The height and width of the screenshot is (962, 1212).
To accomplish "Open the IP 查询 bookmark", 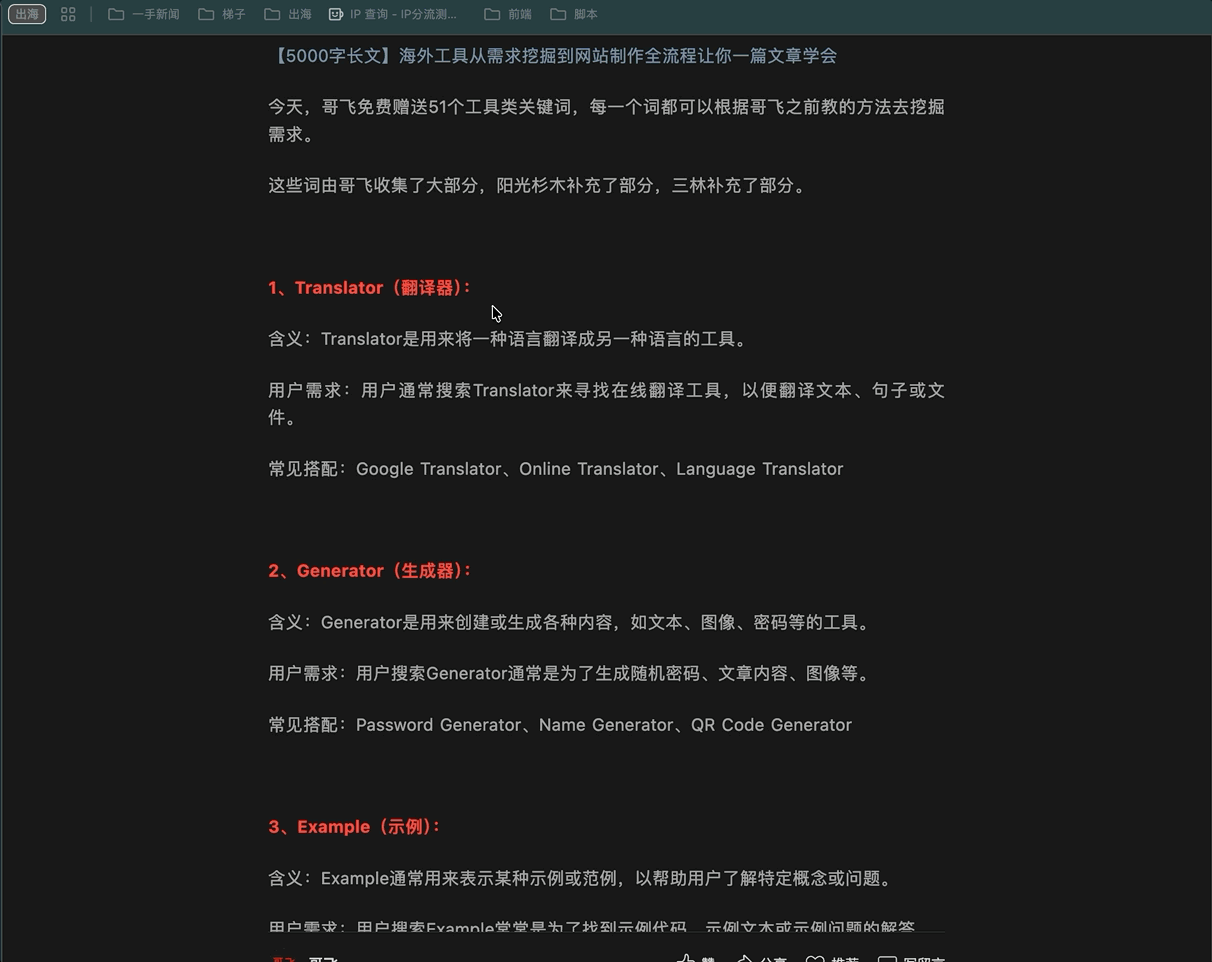I will pos(393,14).
